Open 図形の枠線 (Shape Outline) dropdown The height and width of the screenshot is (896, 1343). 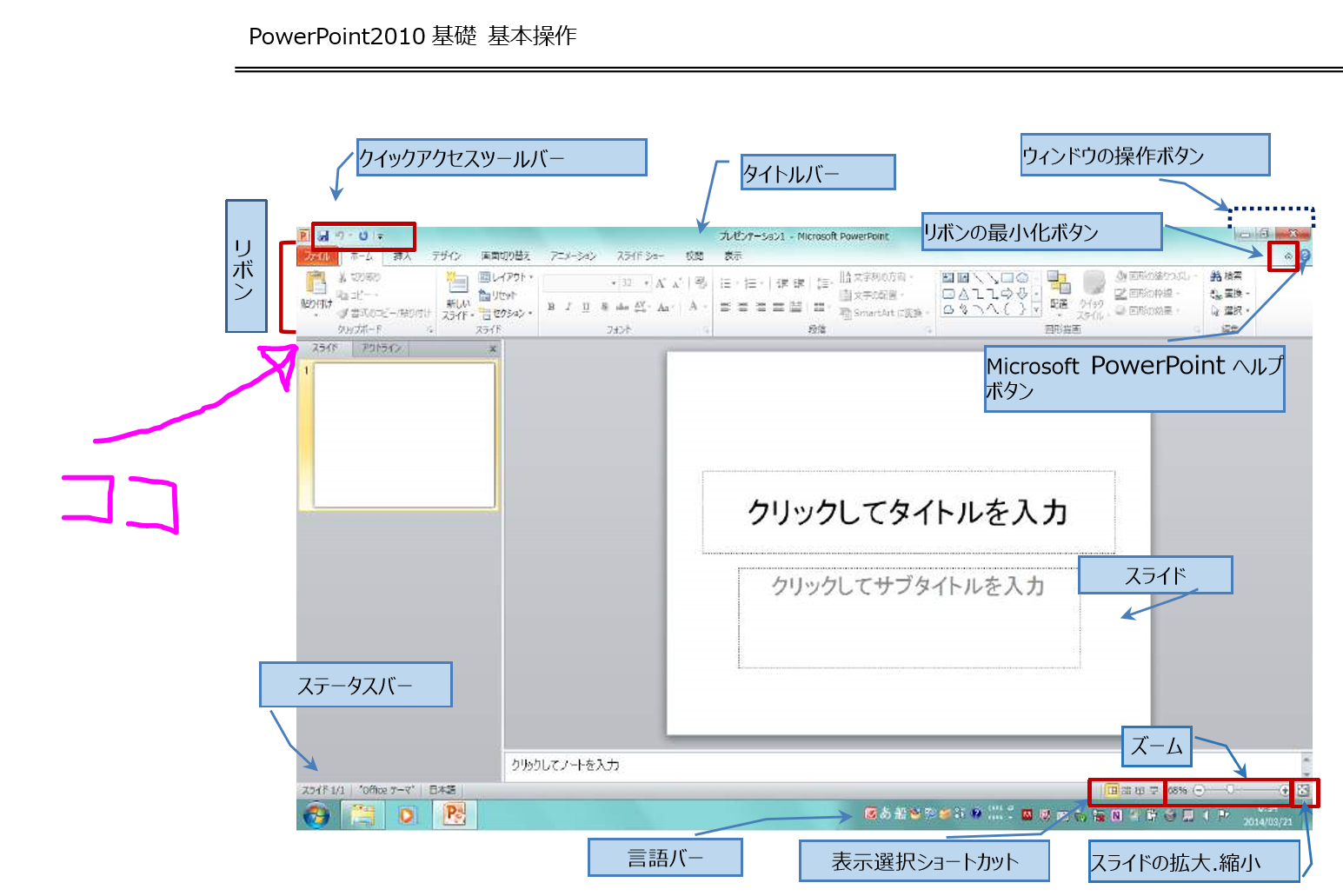[1147, 294]
